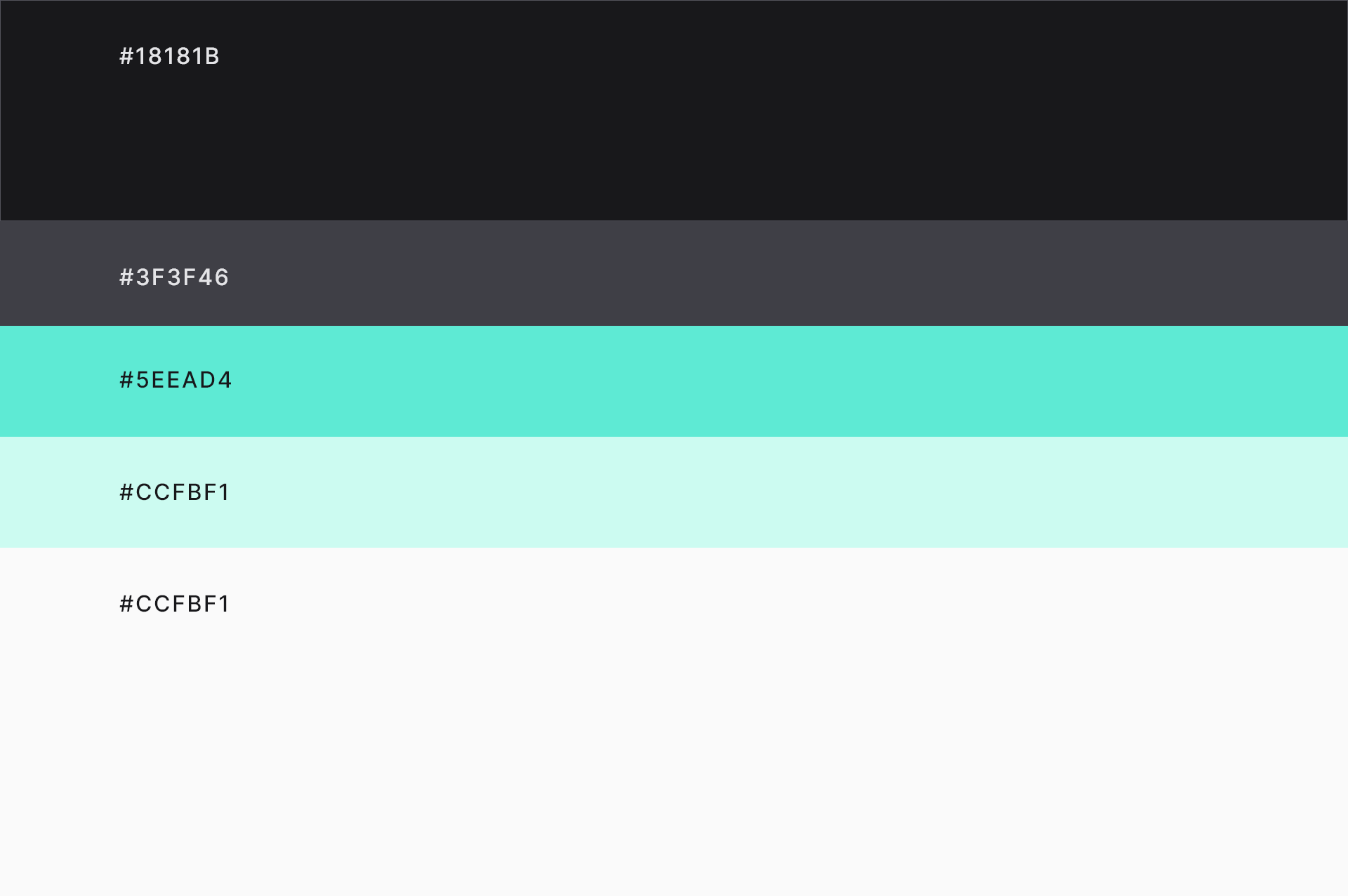1348x896 pixels.
Task: Click the charcoal band below the black swatch
Action: (674, 273)
